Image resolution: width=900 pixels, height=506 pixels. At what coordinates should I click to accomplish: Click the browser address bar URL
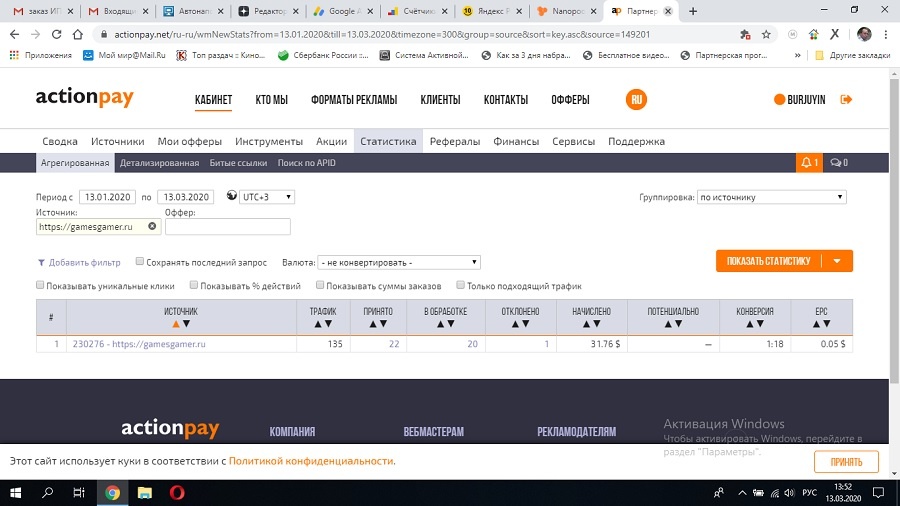[382, 34]
